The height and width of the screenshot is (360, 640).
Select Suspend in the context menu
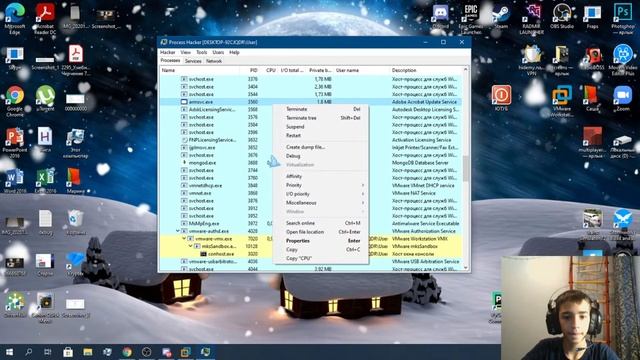click(321, 127)
